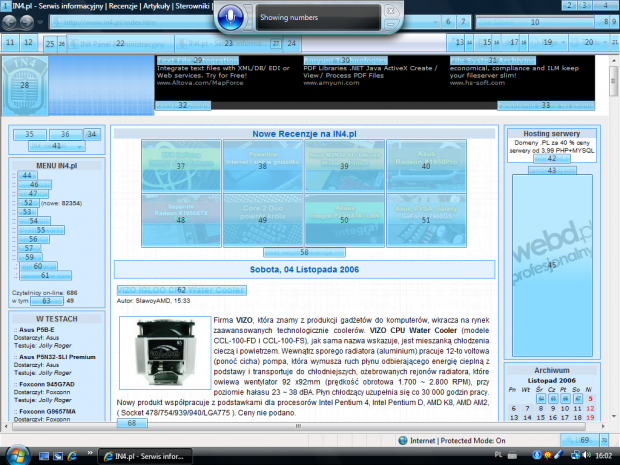
Task: Open the Quick Tabs view icon
Action: (x=50, y=44)
